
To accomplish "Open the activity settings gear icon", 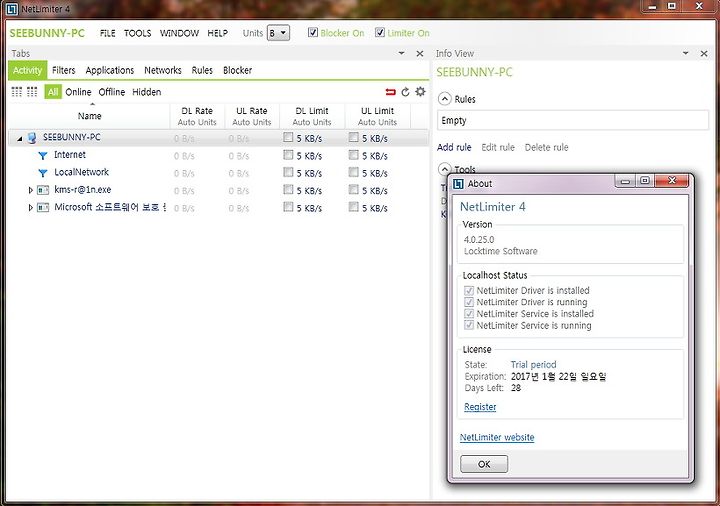I will point(420,91).
